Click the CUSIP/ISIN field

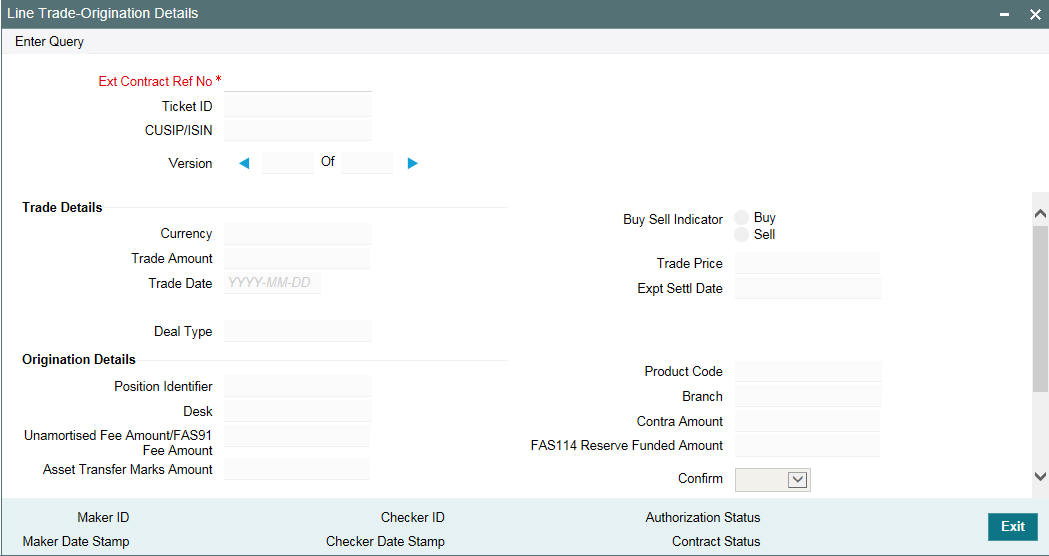coord(298,130)
